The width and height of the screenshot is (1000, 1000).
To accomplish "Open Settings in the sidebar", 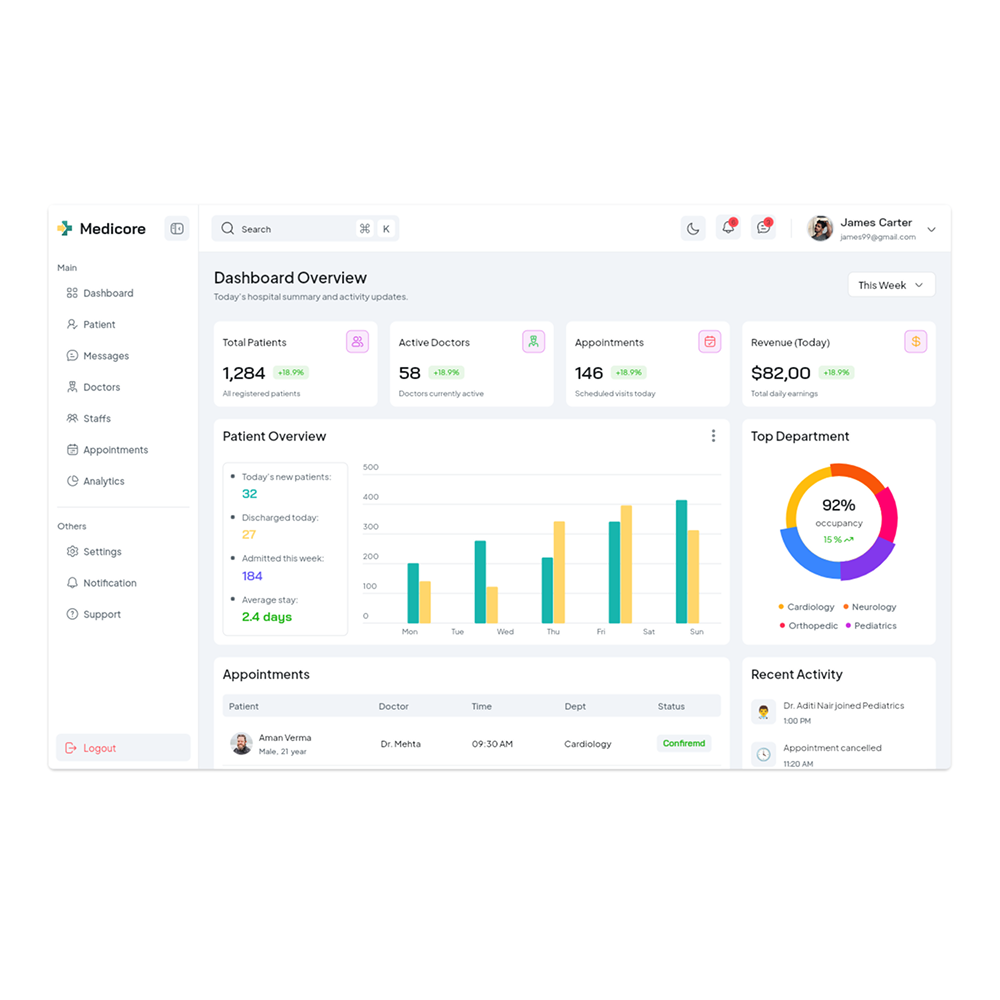I will coord(102,552).
